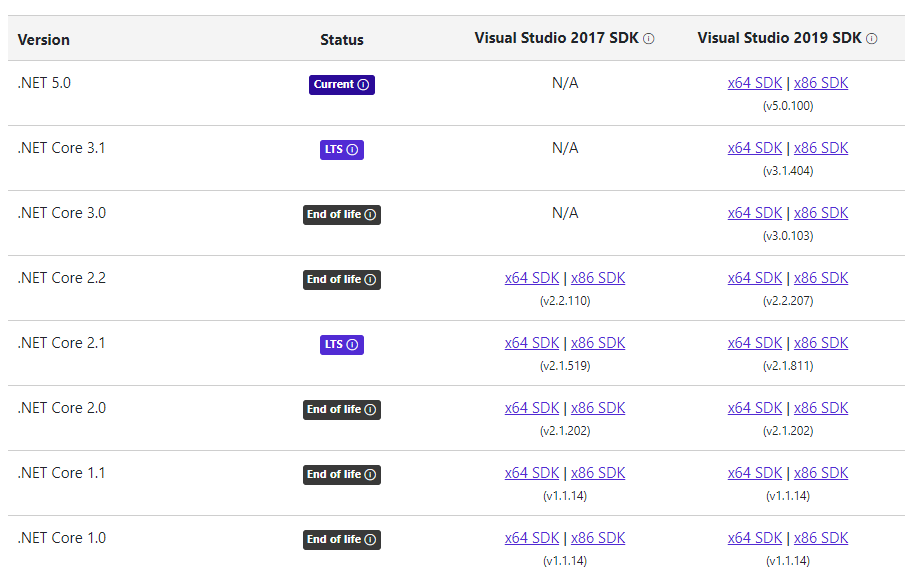Open .NET Core 3.0 x86 SDK link
This screenshot has width=905, height=585.
[821, 213]
